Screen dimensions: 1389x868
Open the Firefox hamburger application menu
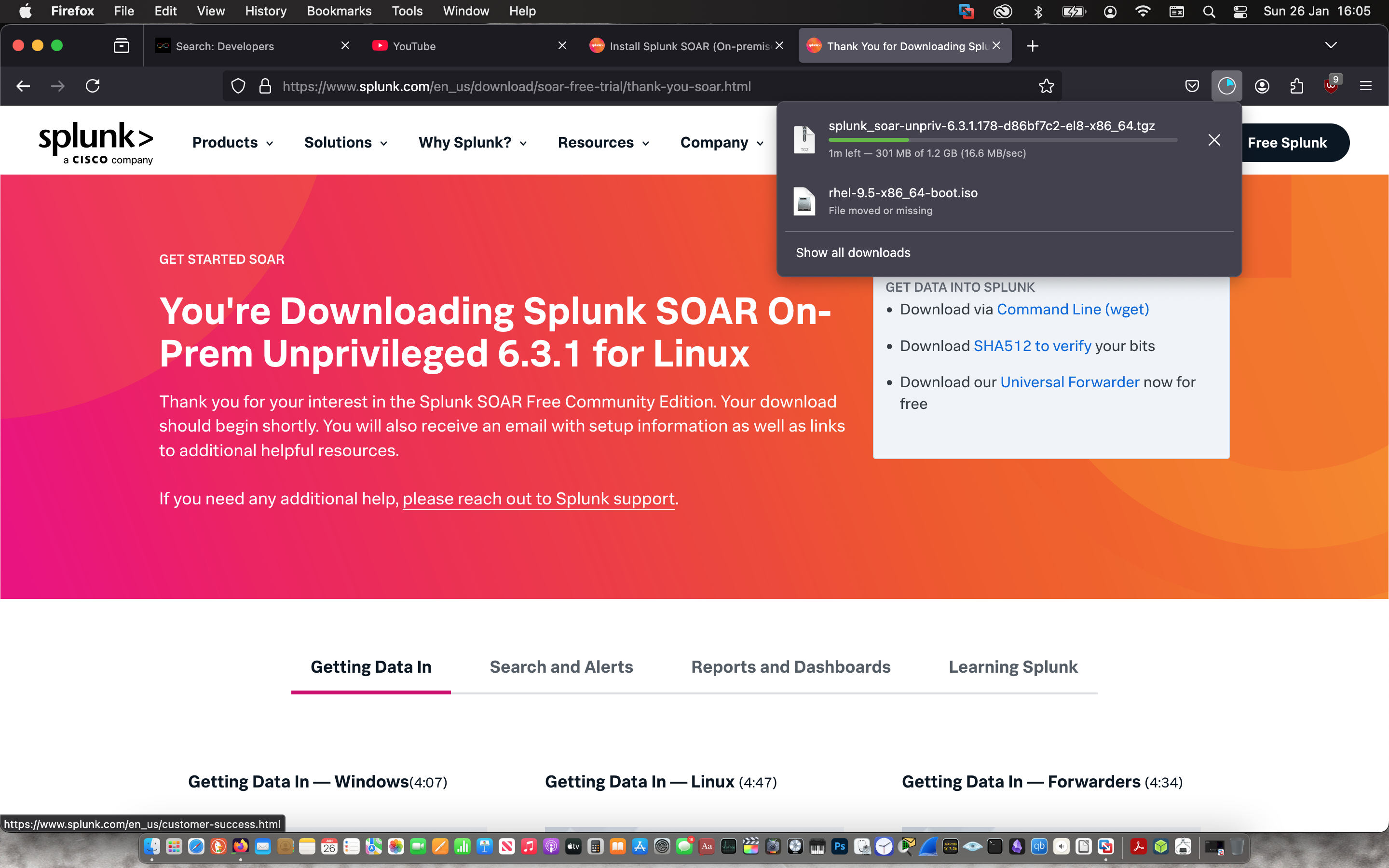click(x=1365, y=86)
